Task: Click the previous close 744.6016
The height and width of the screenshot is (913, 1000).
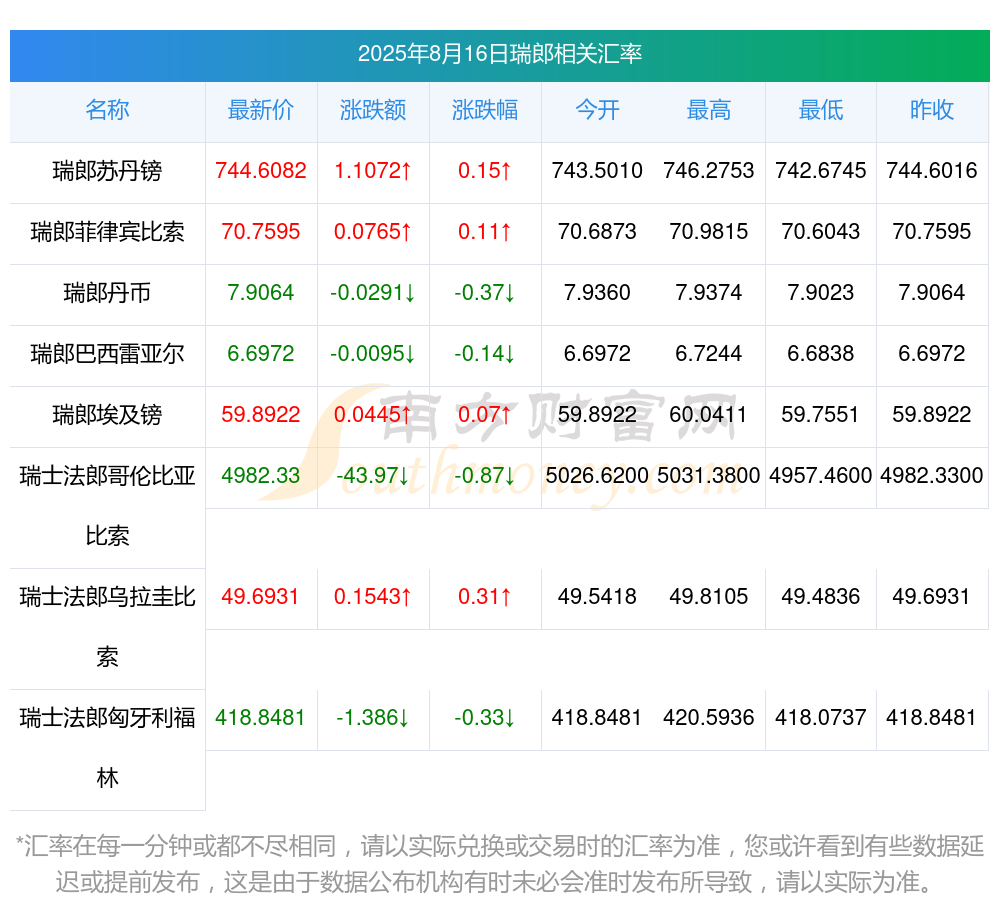Action: click(x=932, y=171)
